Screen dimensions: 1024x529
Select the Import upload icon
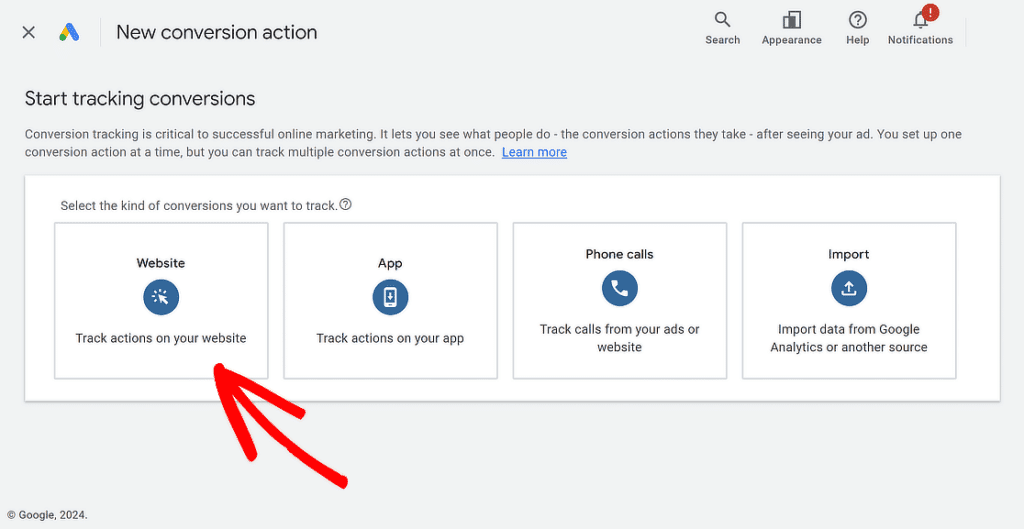(x=848, y=288)
